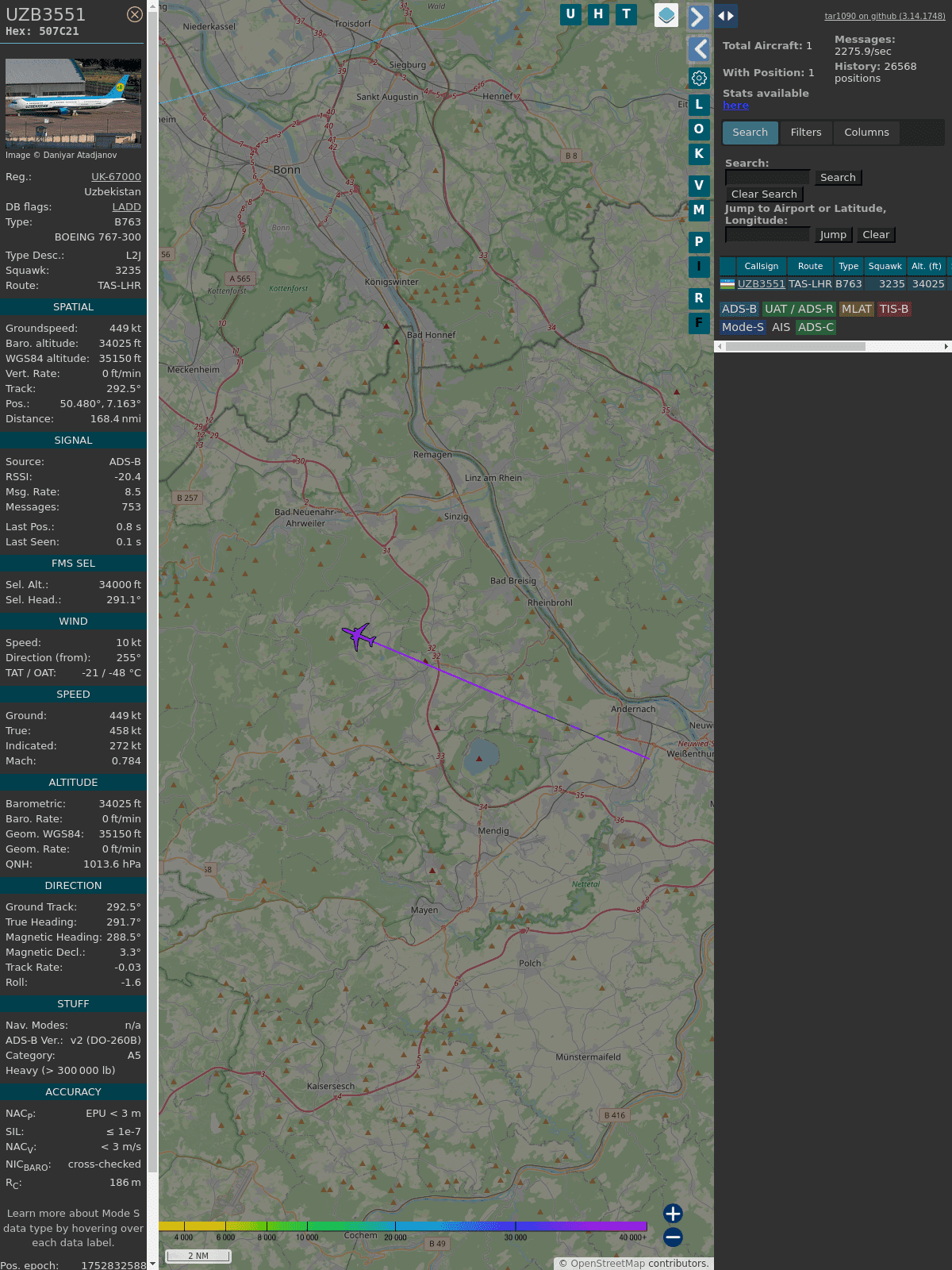
Task: Click the left chevron sidebar arrow
Action: [699, 49]
